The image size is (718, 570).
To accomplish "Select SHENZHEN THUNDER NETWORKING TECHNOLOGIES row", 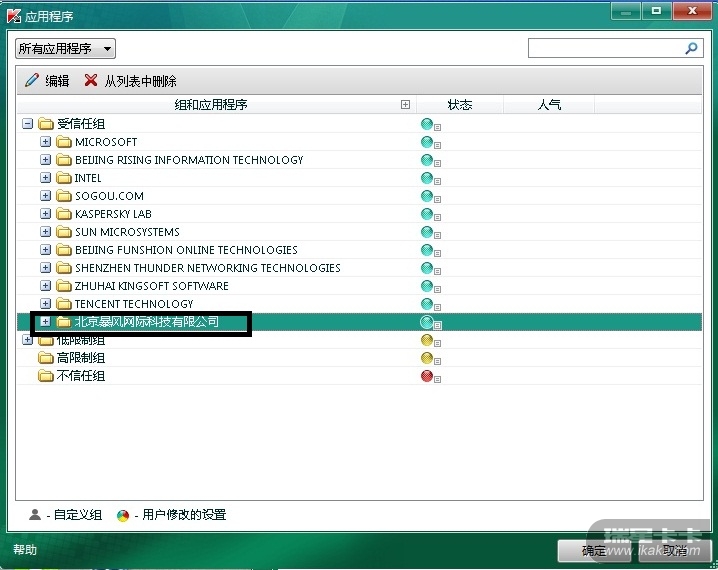I will (x=359, y=268).
